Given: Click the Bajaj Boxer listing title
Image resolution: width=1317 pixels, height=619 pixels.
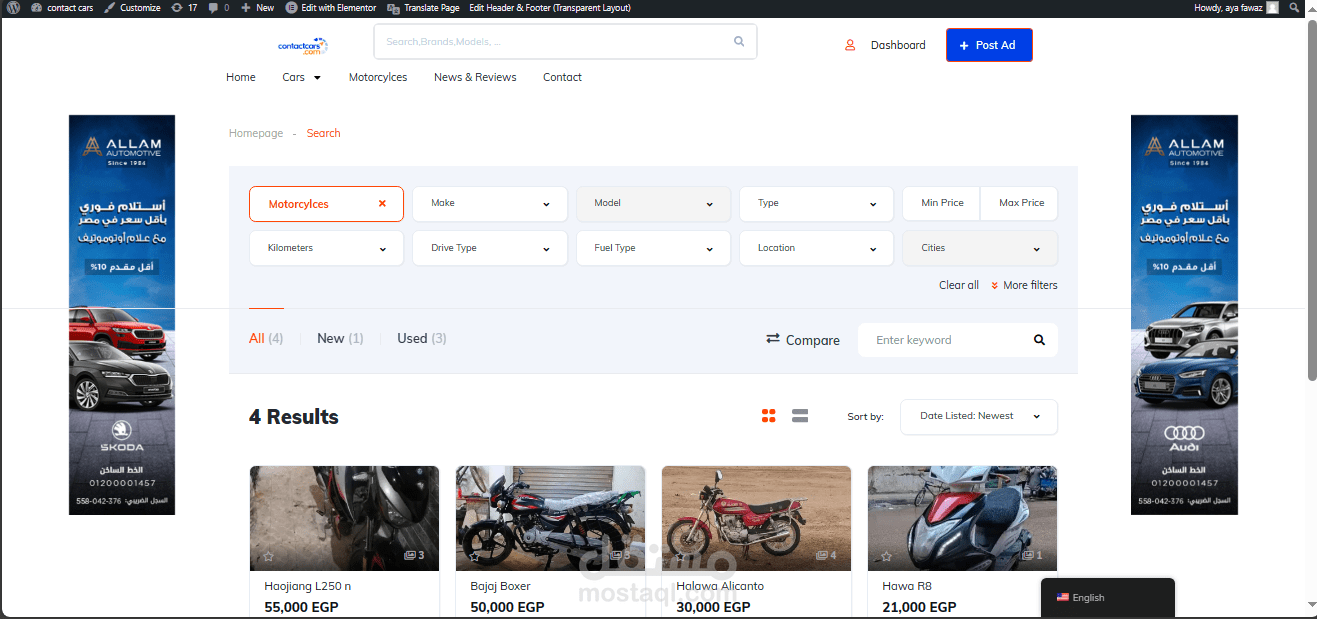Looking at the screenshot, I should [500, 586].
